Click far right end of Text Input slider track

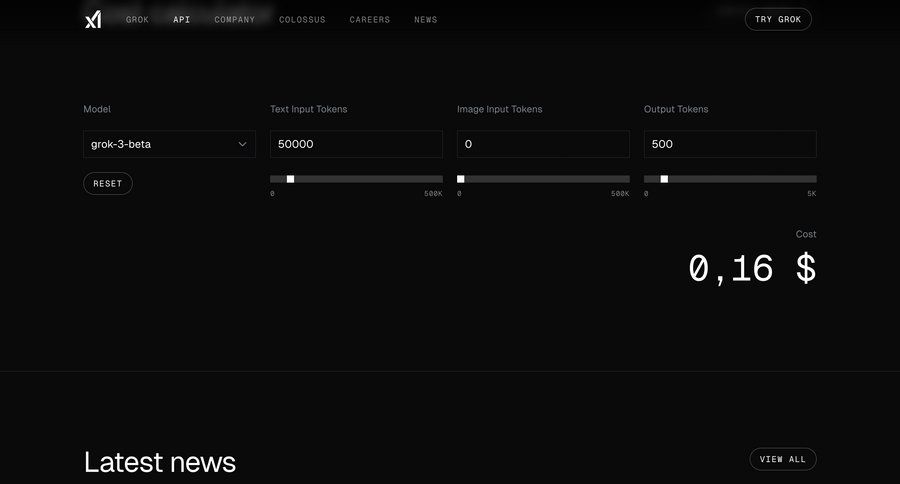440,179
